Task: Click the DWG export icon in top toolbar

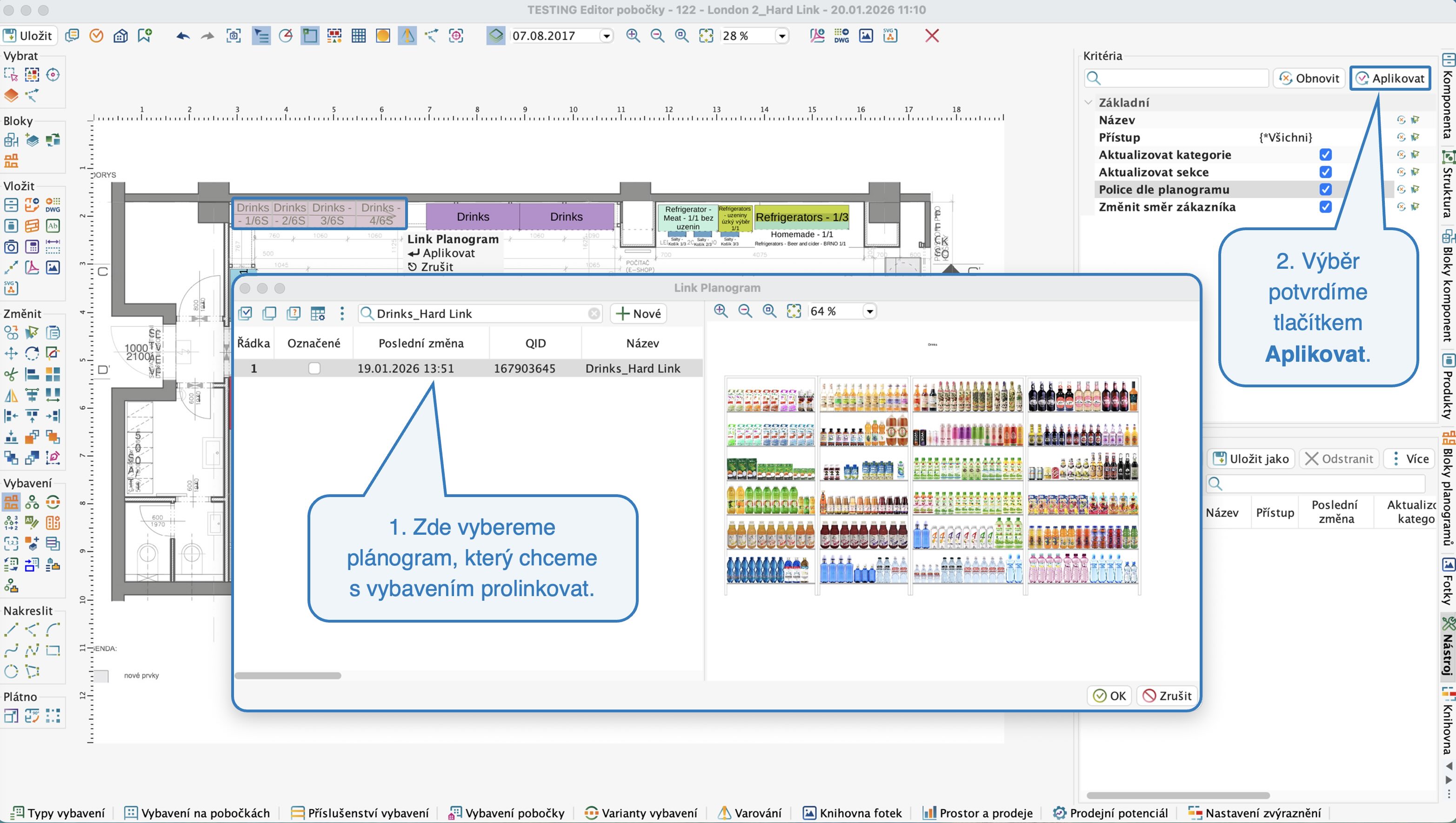Action: tap(842, 36)
